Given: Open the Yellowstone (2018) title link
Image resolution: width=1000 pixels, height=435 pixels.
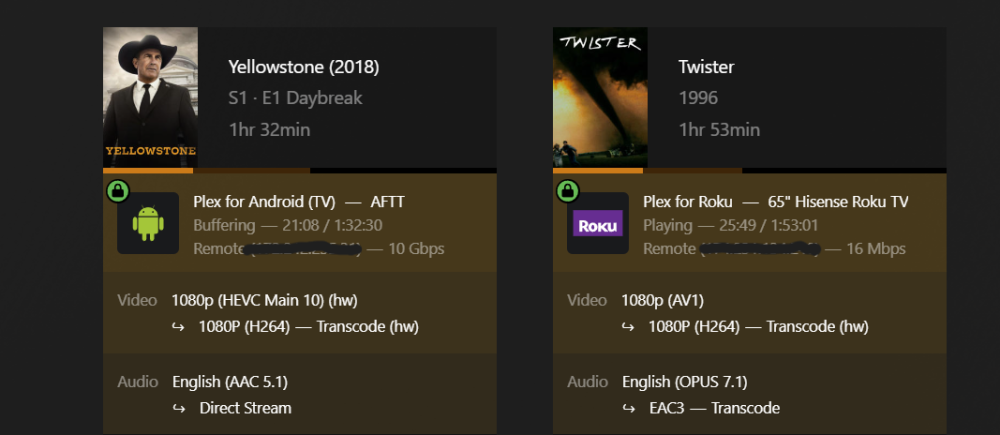Looking at the screenshot, I should [x=304, y=67].
